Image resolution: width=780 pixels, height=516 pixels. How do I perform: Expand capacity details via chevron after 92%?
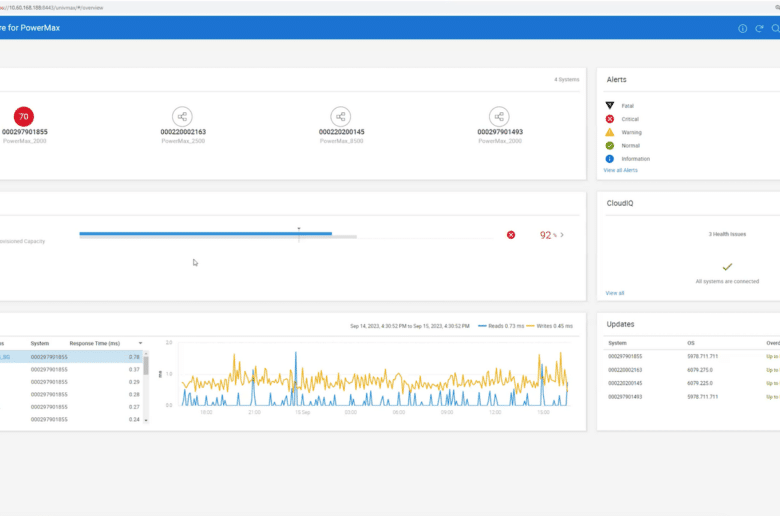pyautogui.click(x=562, y=235)
